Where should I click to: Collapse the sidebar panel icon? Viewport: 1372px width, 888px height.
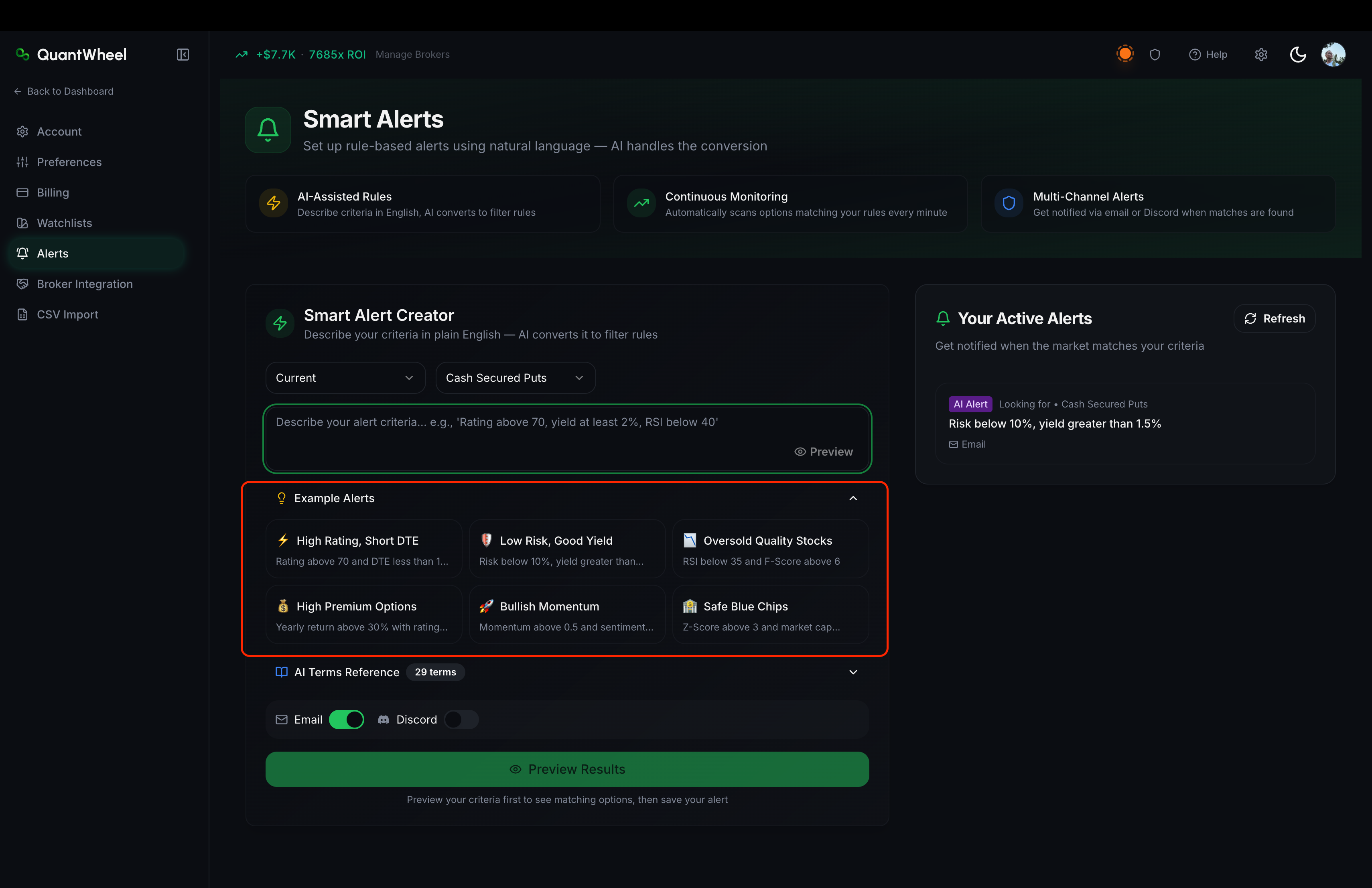click(x=183, y=55)
